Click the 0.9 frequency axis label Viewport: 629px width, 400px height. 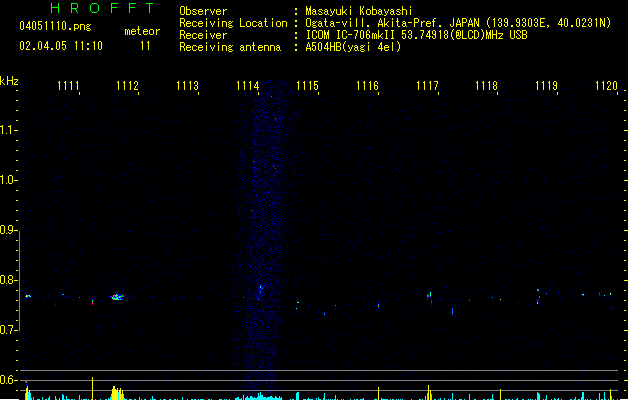pos(8,230)
